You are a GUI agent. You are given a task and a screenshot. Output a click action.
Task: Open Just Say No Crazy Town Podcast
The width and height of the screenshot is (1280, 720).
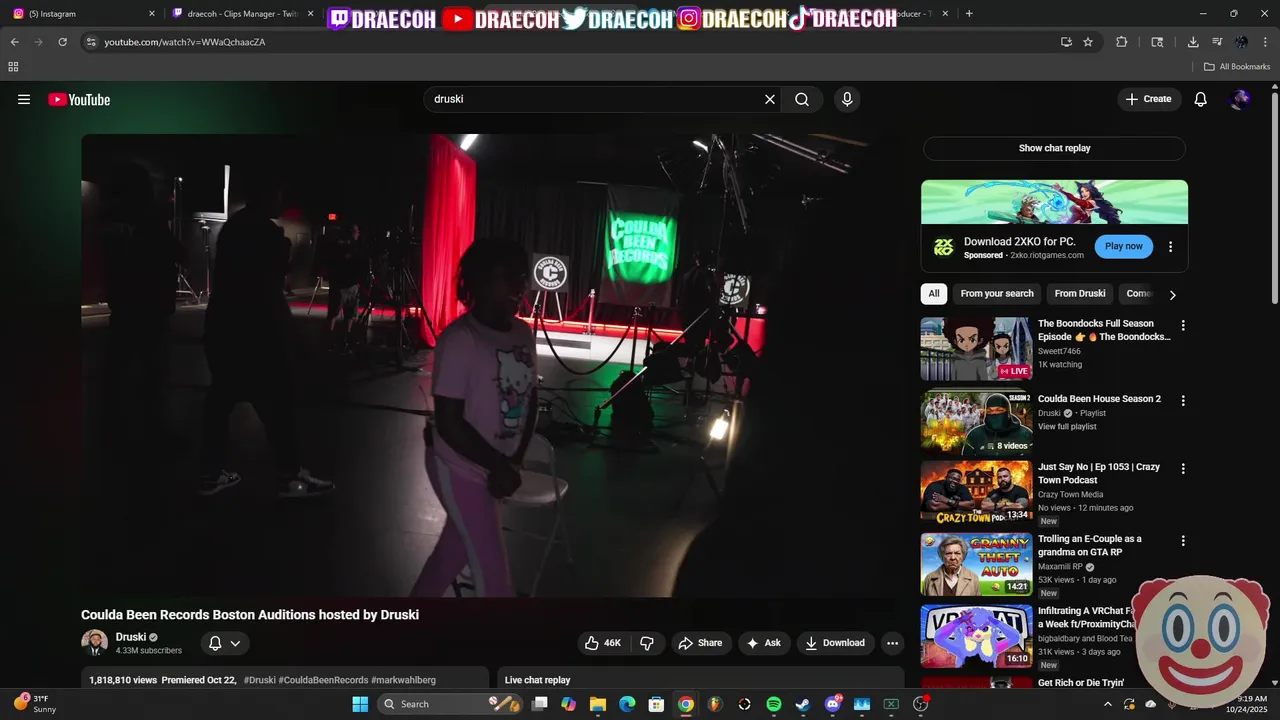point(976,491)
